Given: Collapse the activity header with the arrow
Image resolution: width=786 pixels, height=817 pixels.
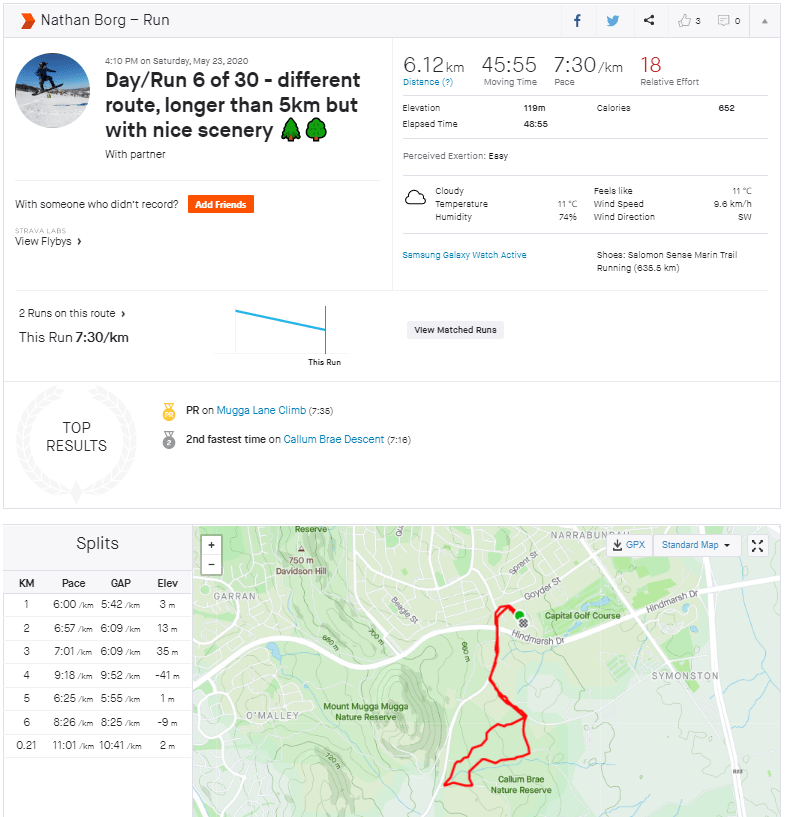Looking at the screenshot, I should click(764, 20).
